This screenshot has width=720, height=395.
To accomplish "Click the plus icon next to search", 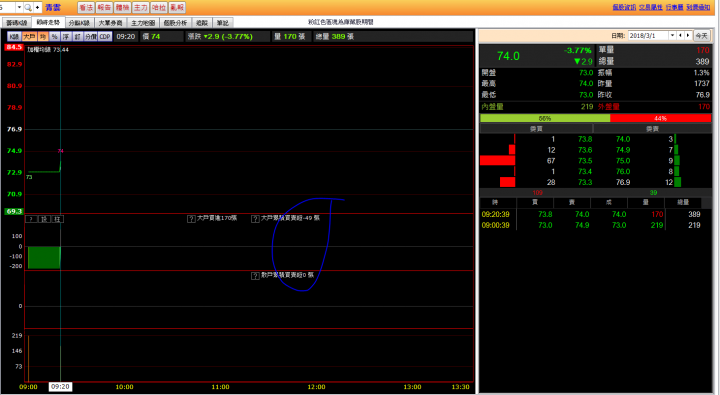I will 37,7.
